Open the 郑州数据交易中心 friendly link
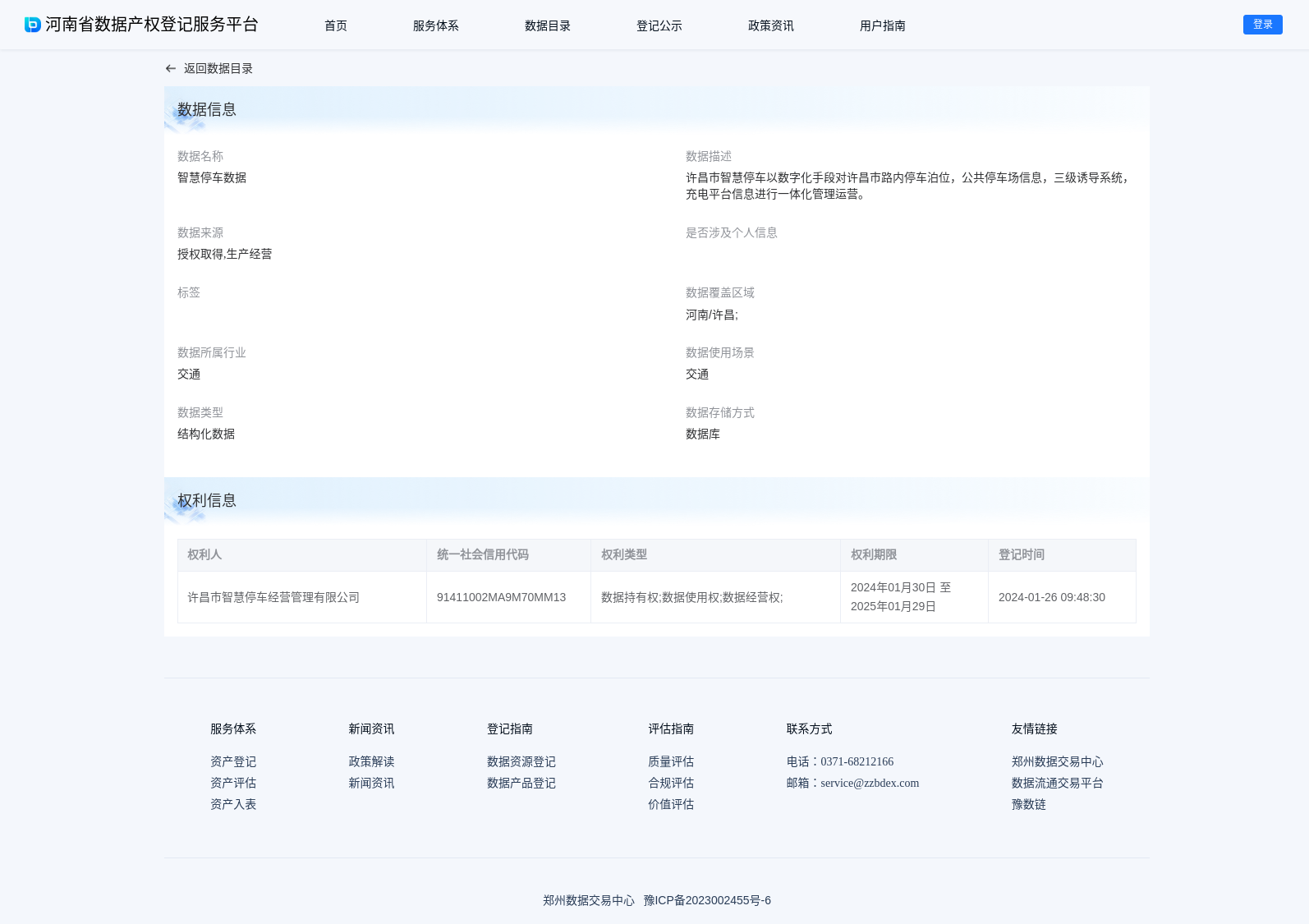 click(x=1058, y=762)
